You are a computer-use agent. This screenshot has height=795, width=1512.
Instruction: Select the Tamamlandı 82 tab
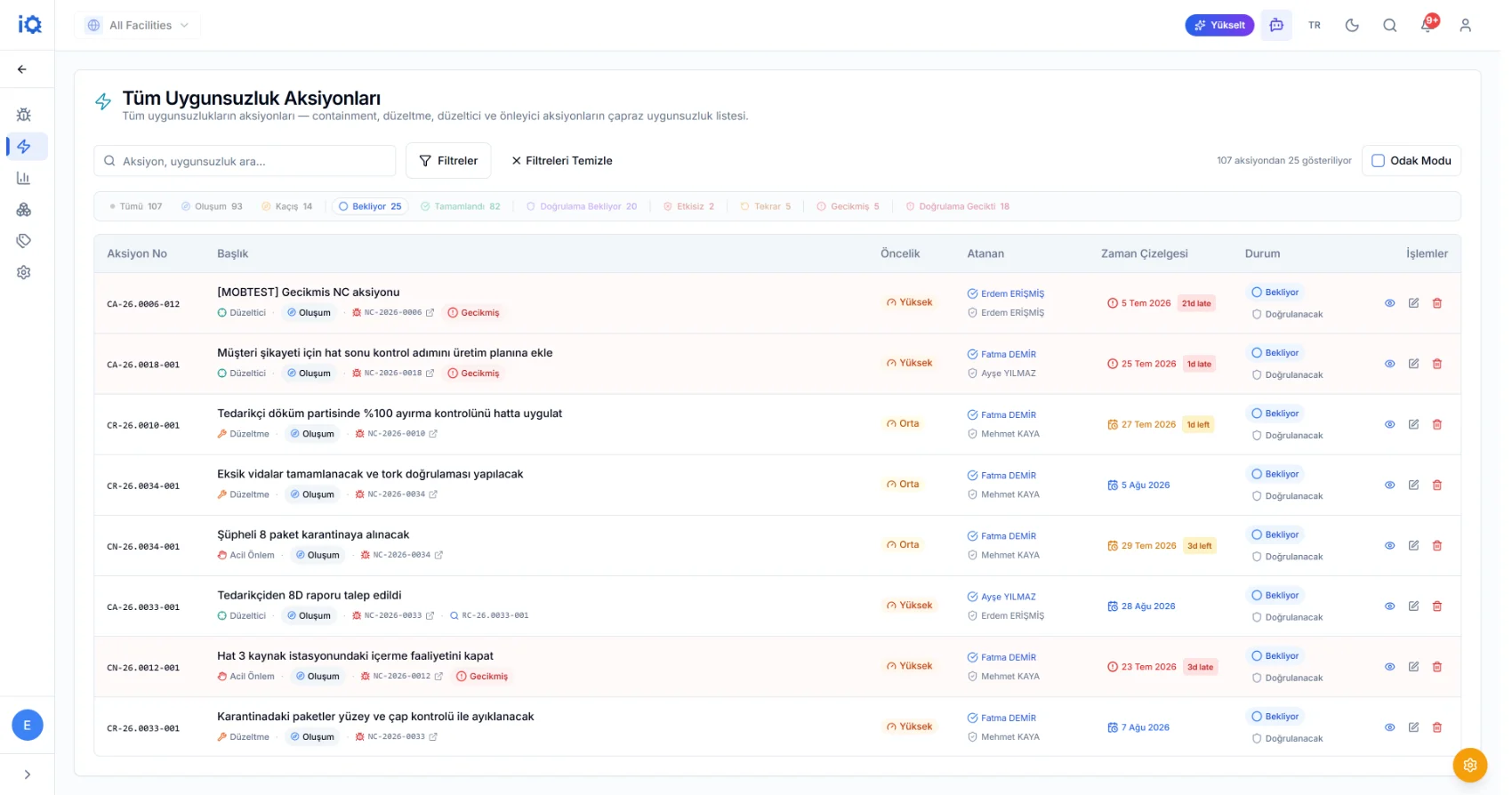(x=460, y=206)
